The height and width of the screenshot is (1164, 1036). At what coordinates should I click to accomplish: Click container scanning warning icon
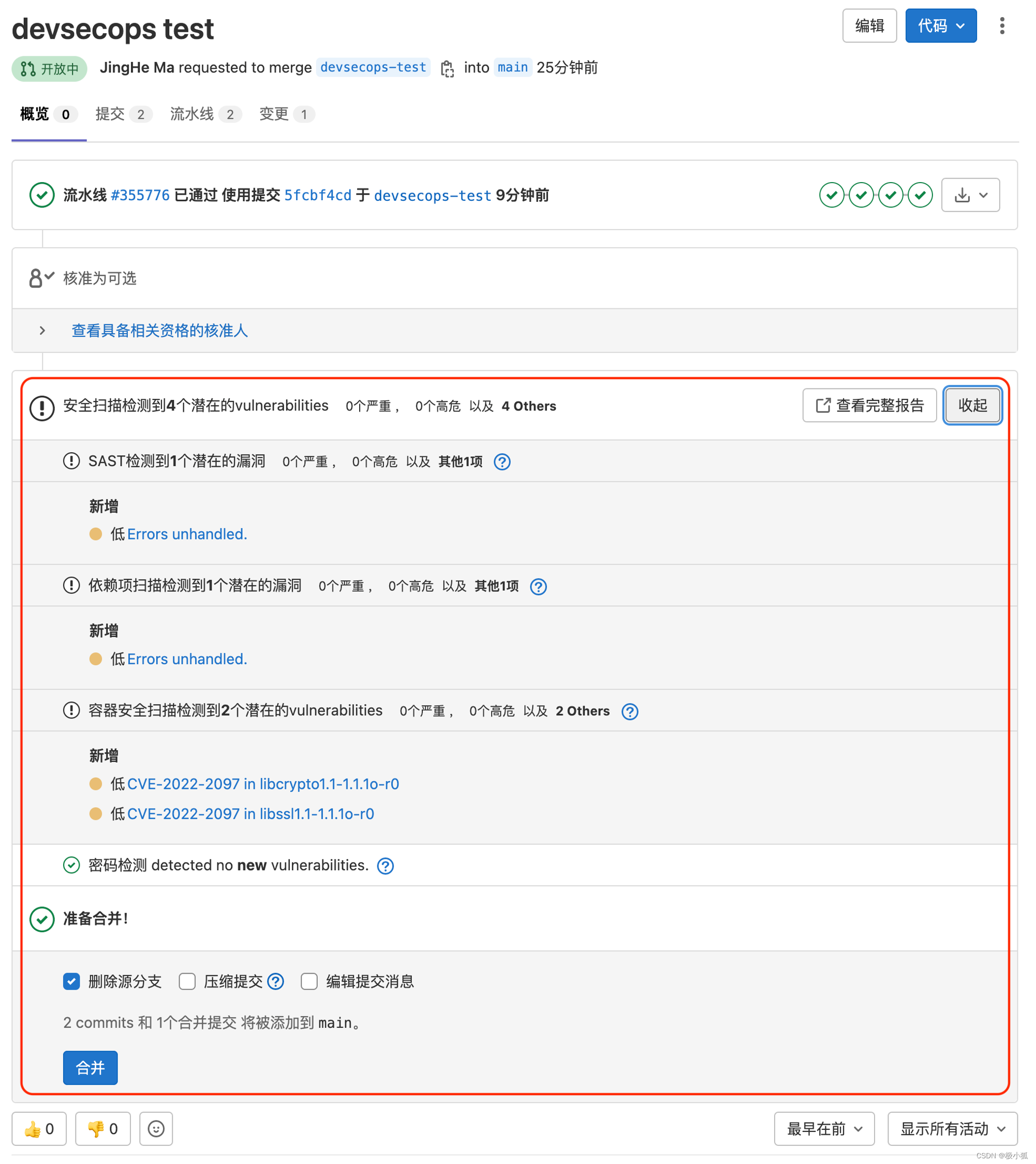click(x=71, y=710)
